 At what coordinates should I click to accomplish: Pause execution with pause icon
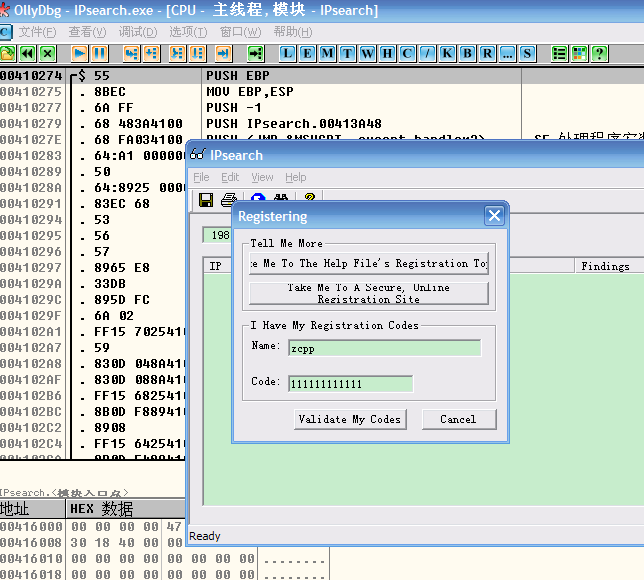100,54
